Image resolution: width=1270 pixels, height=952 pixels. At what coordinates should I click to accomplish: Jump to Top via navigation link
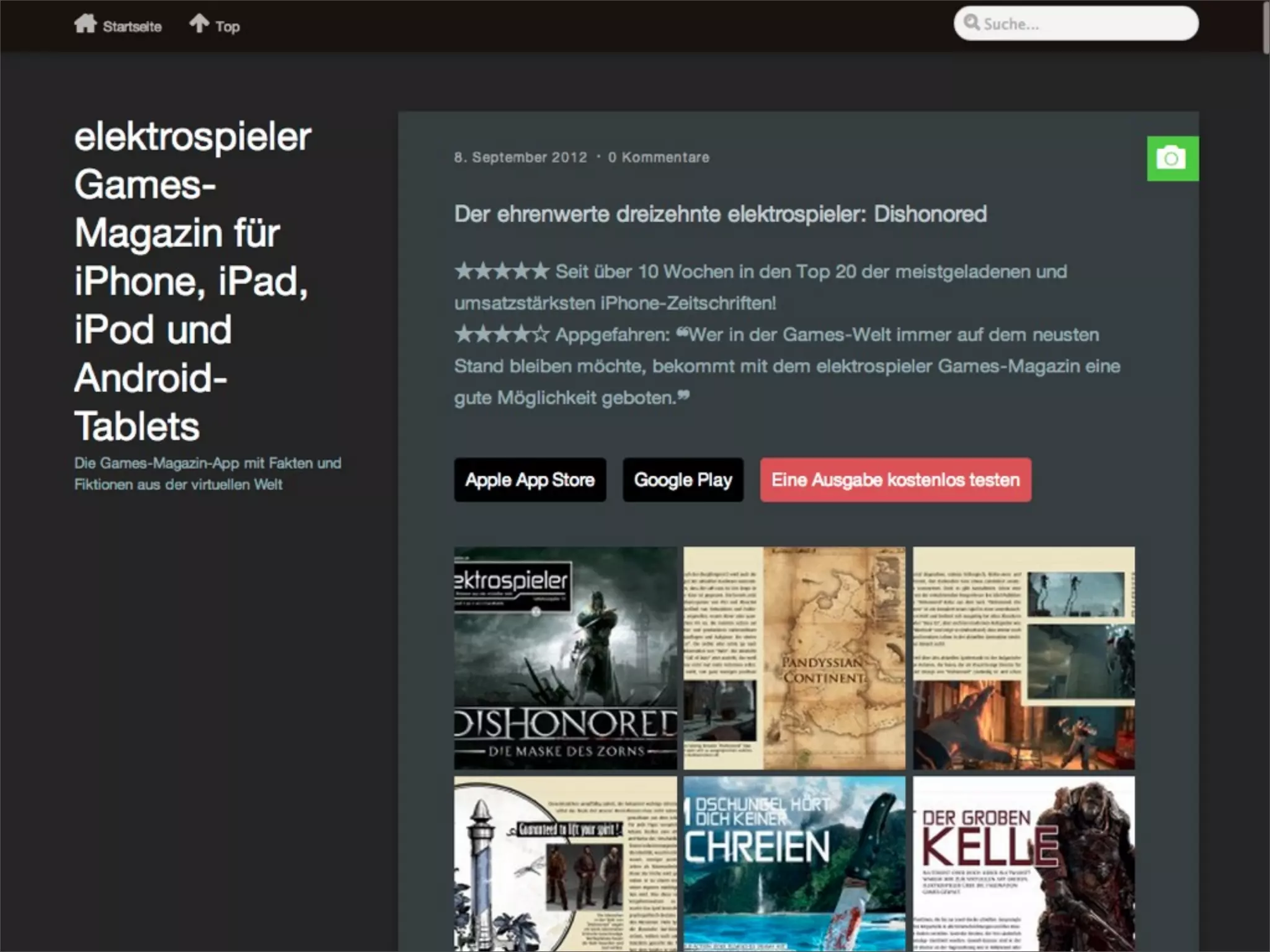227,27
